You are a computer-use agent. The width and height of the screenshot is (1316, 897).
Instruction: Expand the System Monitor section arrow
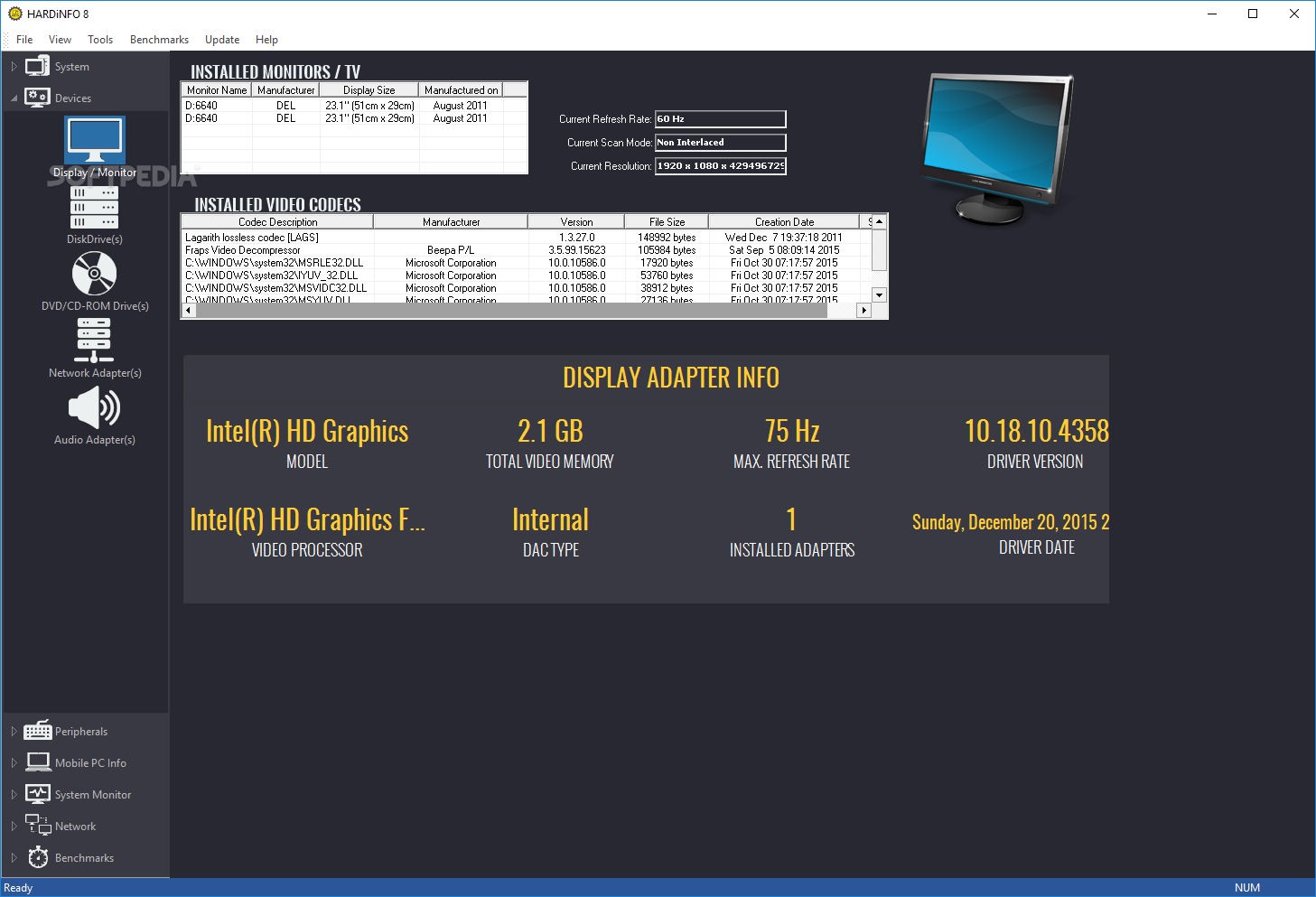click(x=14, y=795)
